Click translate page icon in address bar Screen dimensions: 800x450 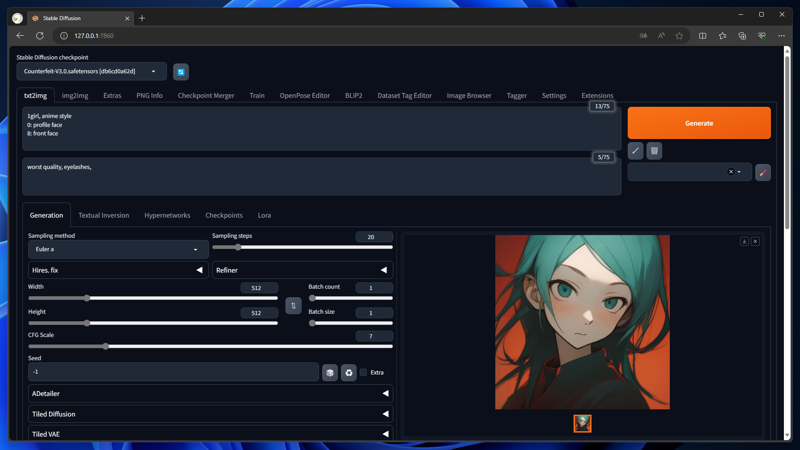[x=643, y=36]
